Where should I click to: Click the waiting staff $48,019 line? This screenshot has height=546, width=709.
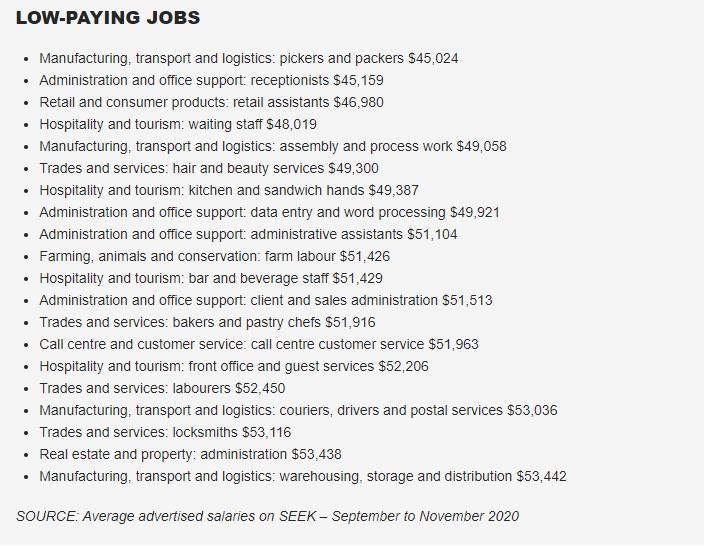[178, 124]
